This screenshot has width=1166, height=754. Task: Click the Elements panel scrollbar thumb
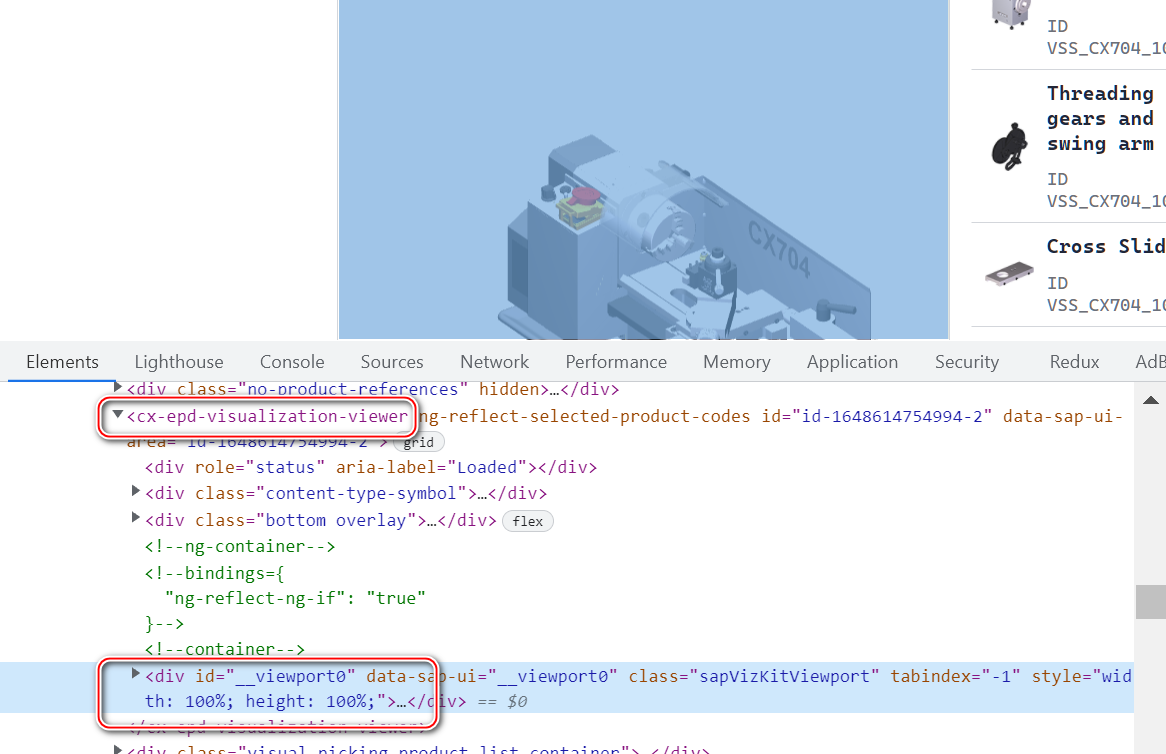pyautogui.click(x=1150, y=602)
